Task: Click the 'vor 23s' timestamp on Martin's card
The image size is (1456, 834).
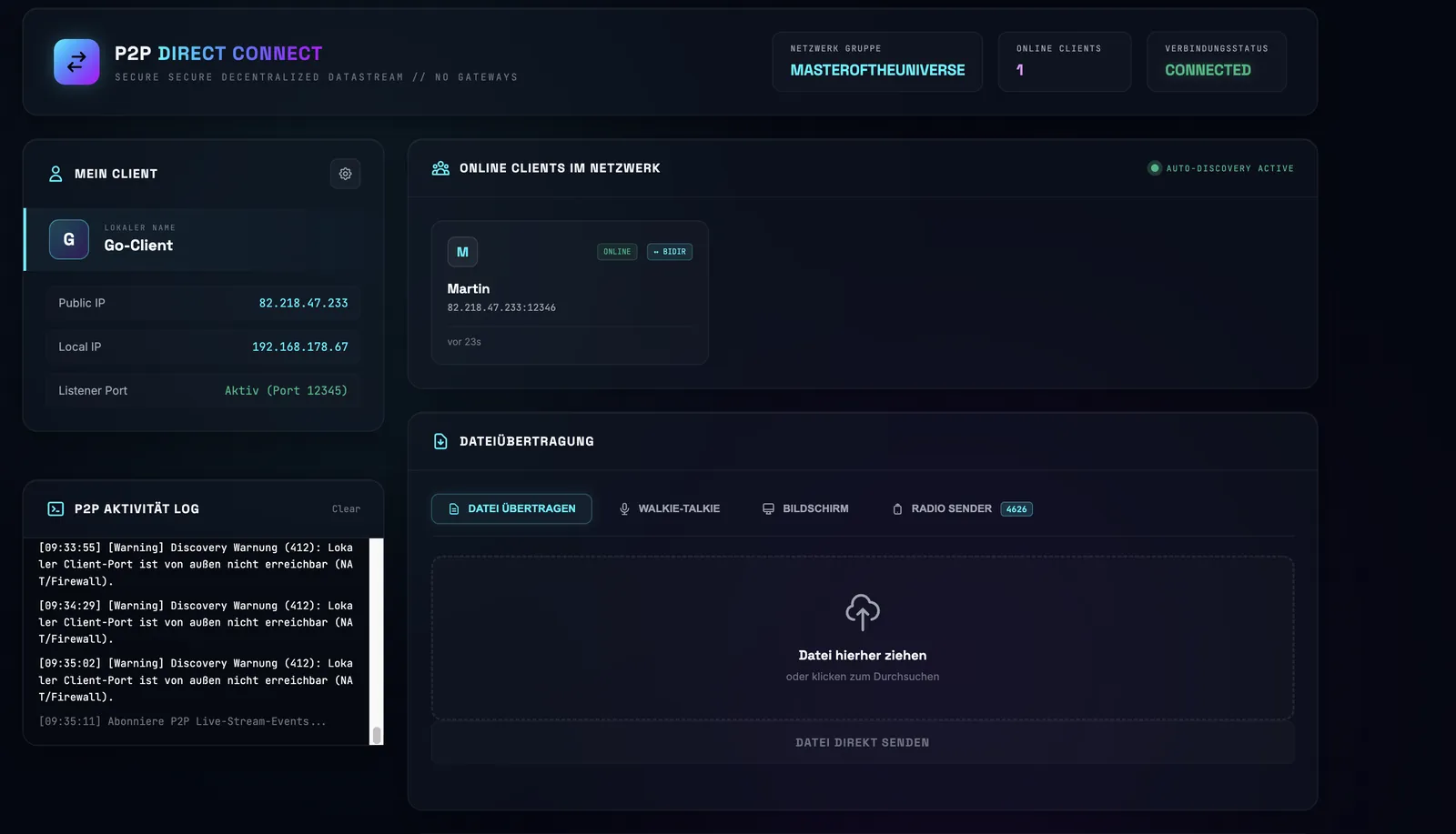Action: pos(464,342)
